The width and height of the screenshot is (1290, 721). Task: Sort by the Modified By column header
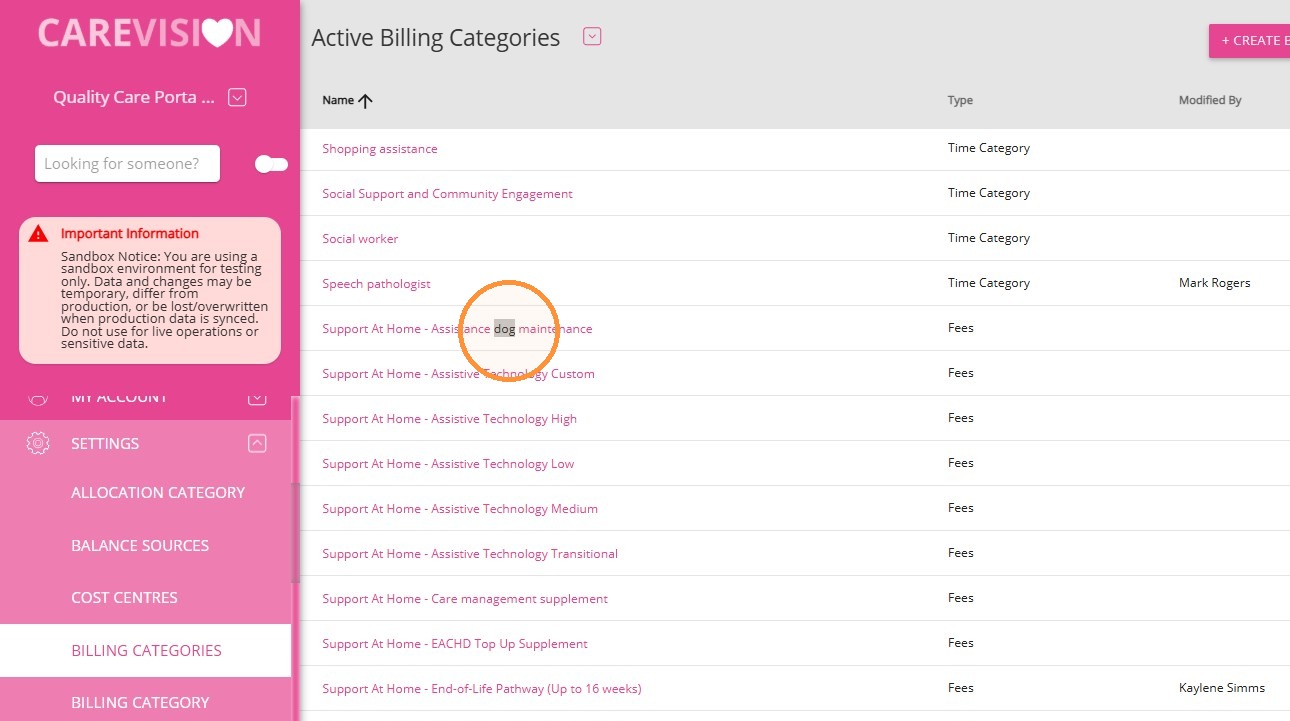pos(1210,100)
